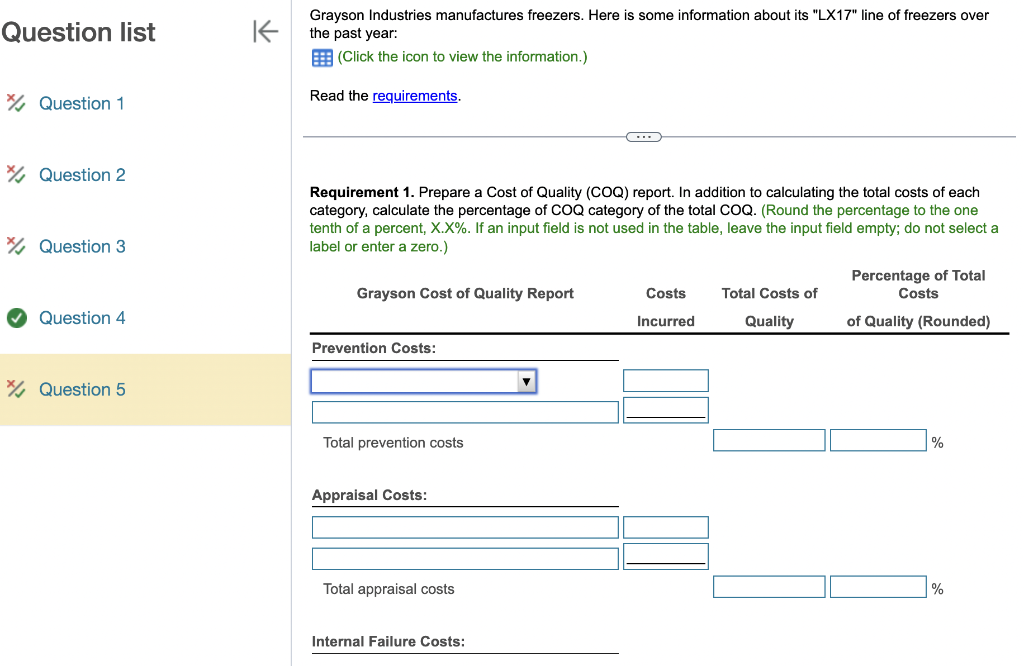Open Question 1 from the list

pos(82,103)
